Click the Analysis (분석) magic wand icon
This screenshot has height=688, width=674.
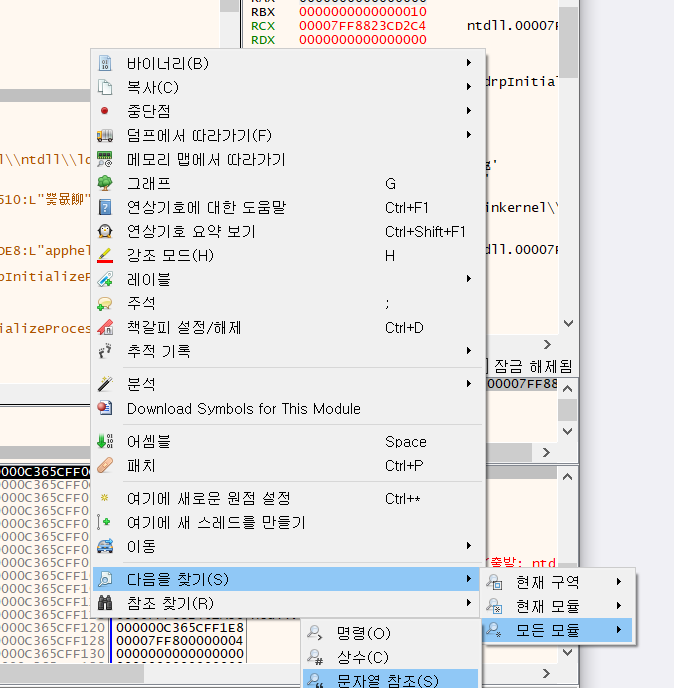click(105, 384)
